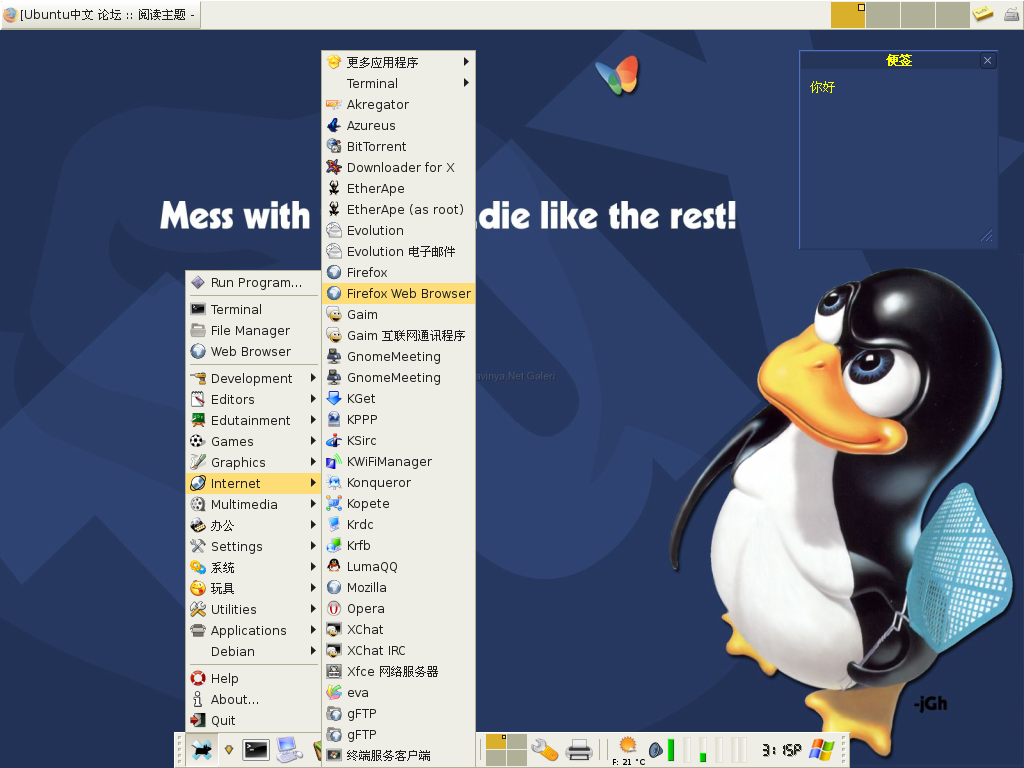The image size is (1024, 768).
Task: Launch eva from the Internet submenu
Action: pyautogui.click(x=398, y=692)
